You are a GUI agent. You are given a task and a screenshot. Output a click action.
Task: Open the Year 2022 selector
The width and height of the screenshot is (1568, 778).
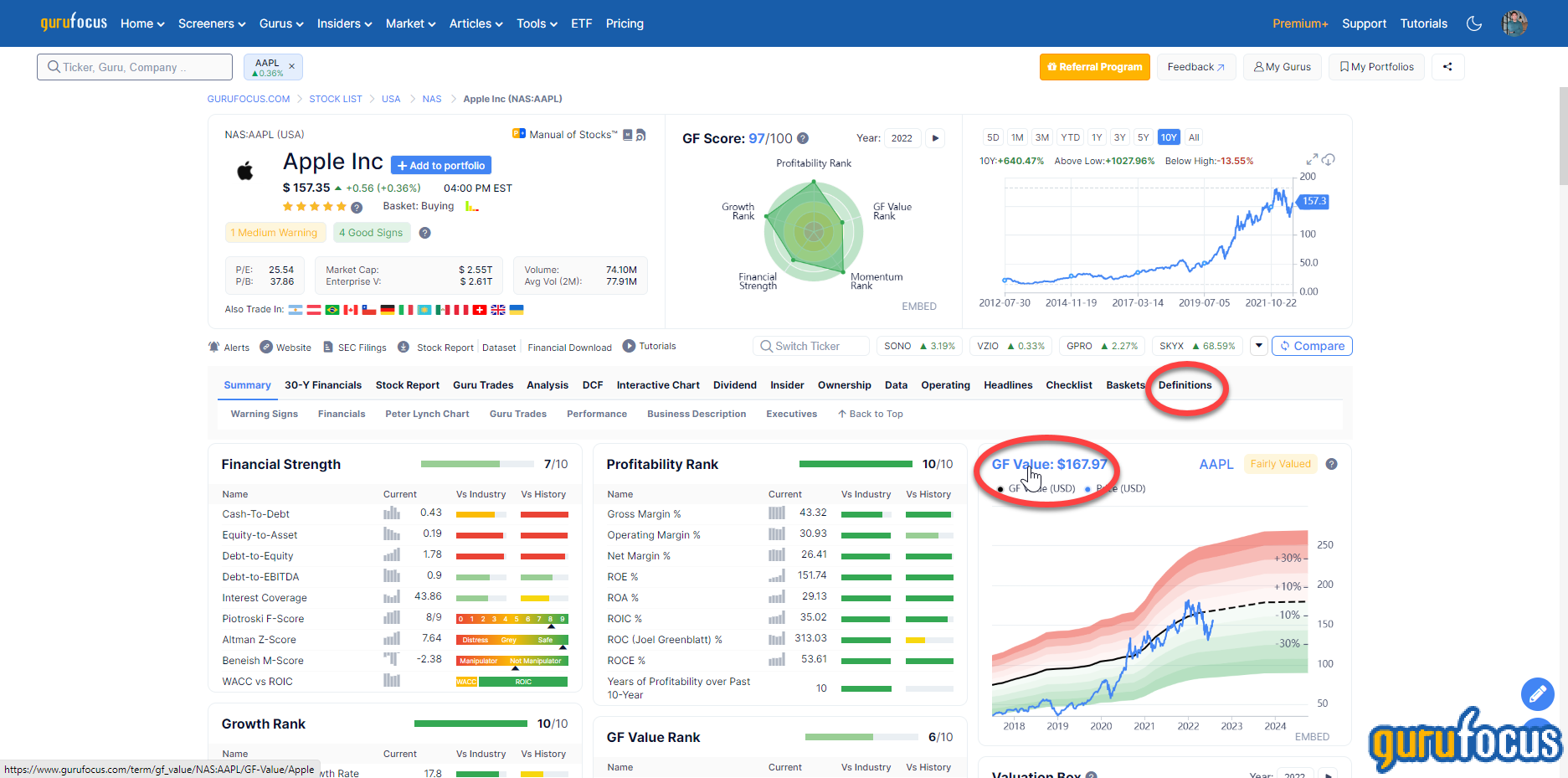pyautogui.click(x=902, y=138)
